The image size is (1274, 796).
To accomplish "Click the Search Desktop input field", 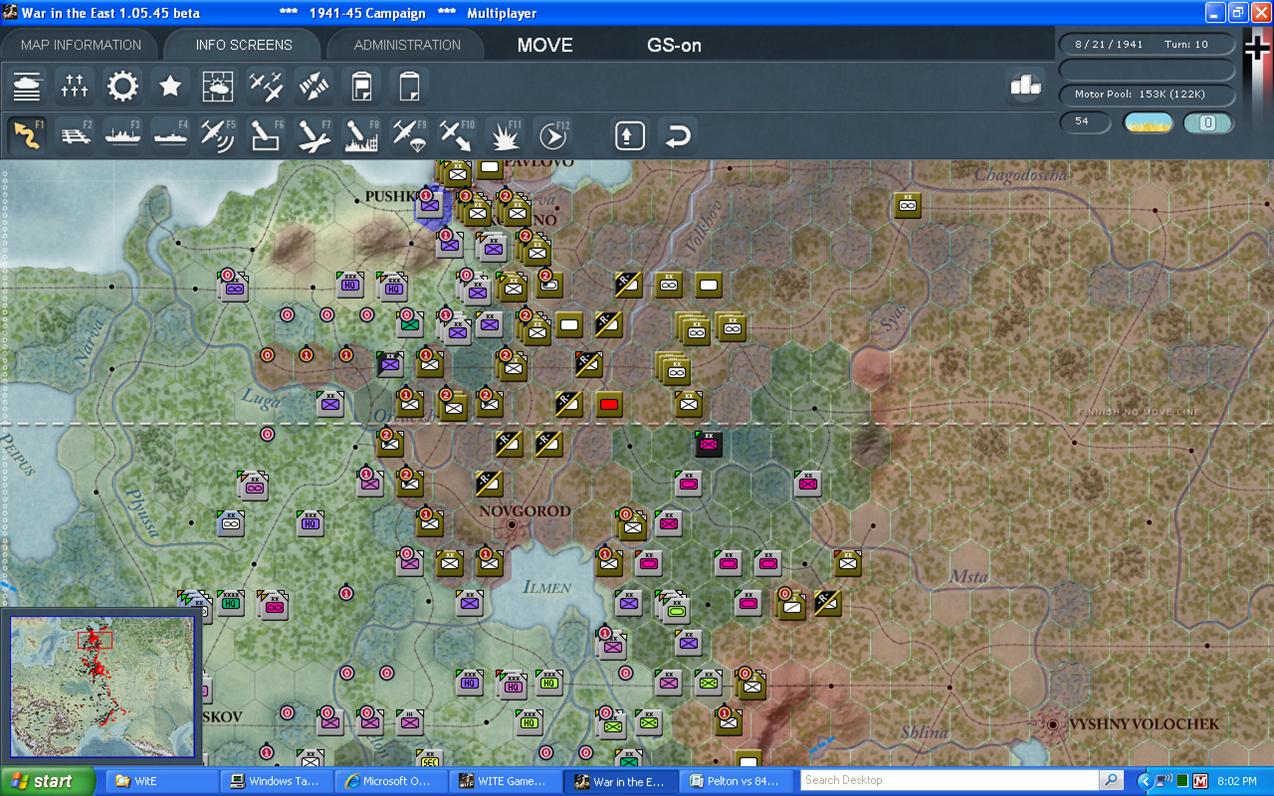I will [949, 780].
